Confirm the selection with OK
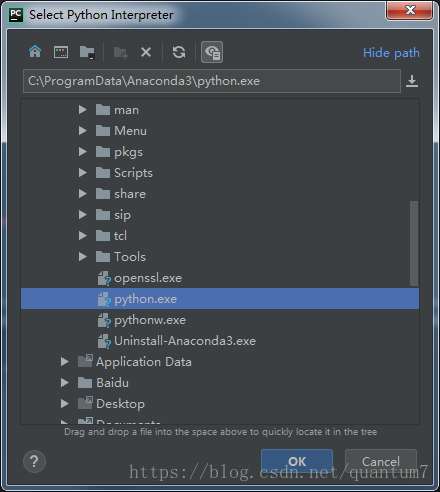Viewport: 440px width, 492px height. 297,461
